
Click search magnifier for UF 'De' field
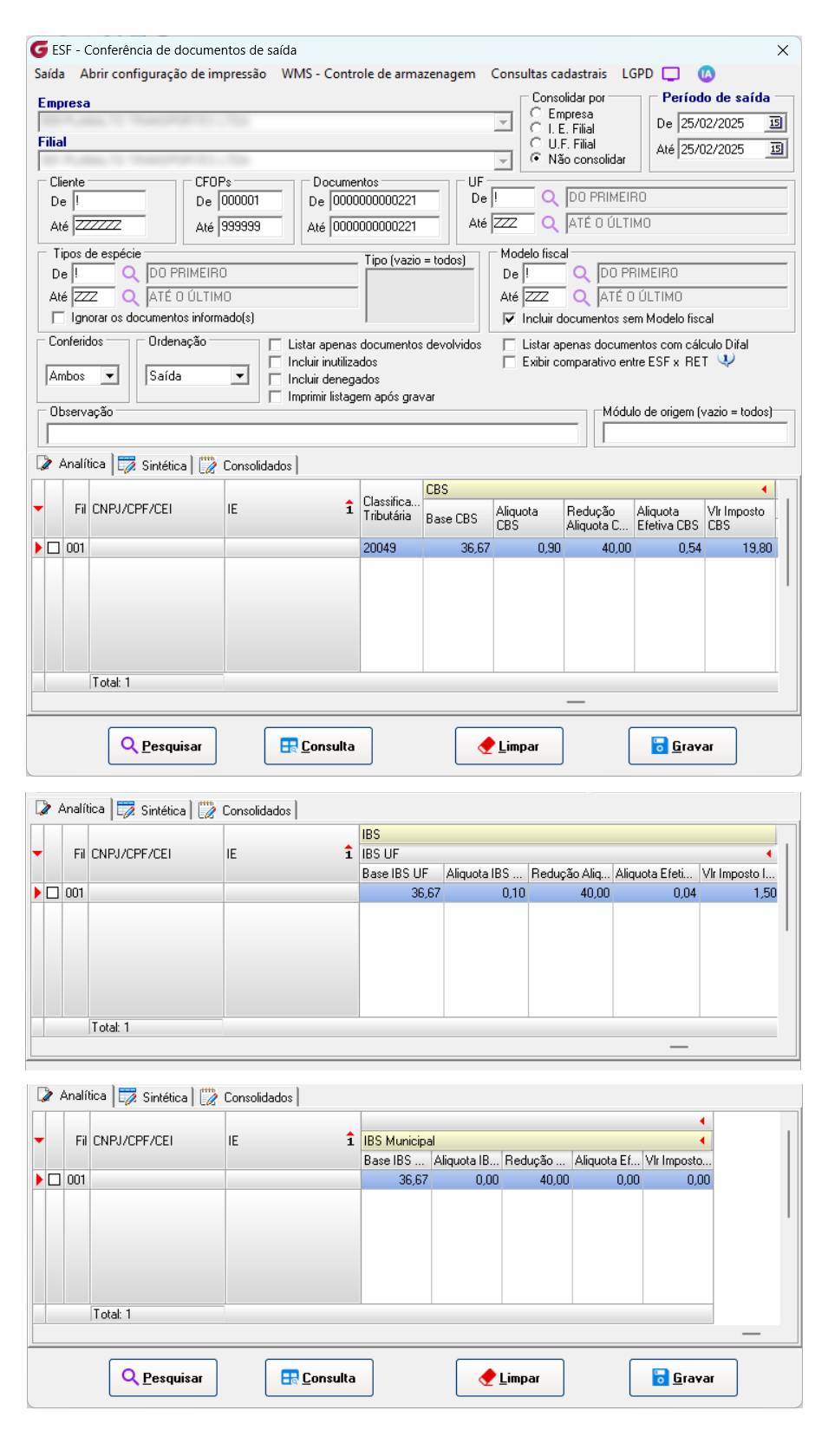coord(550,198)
